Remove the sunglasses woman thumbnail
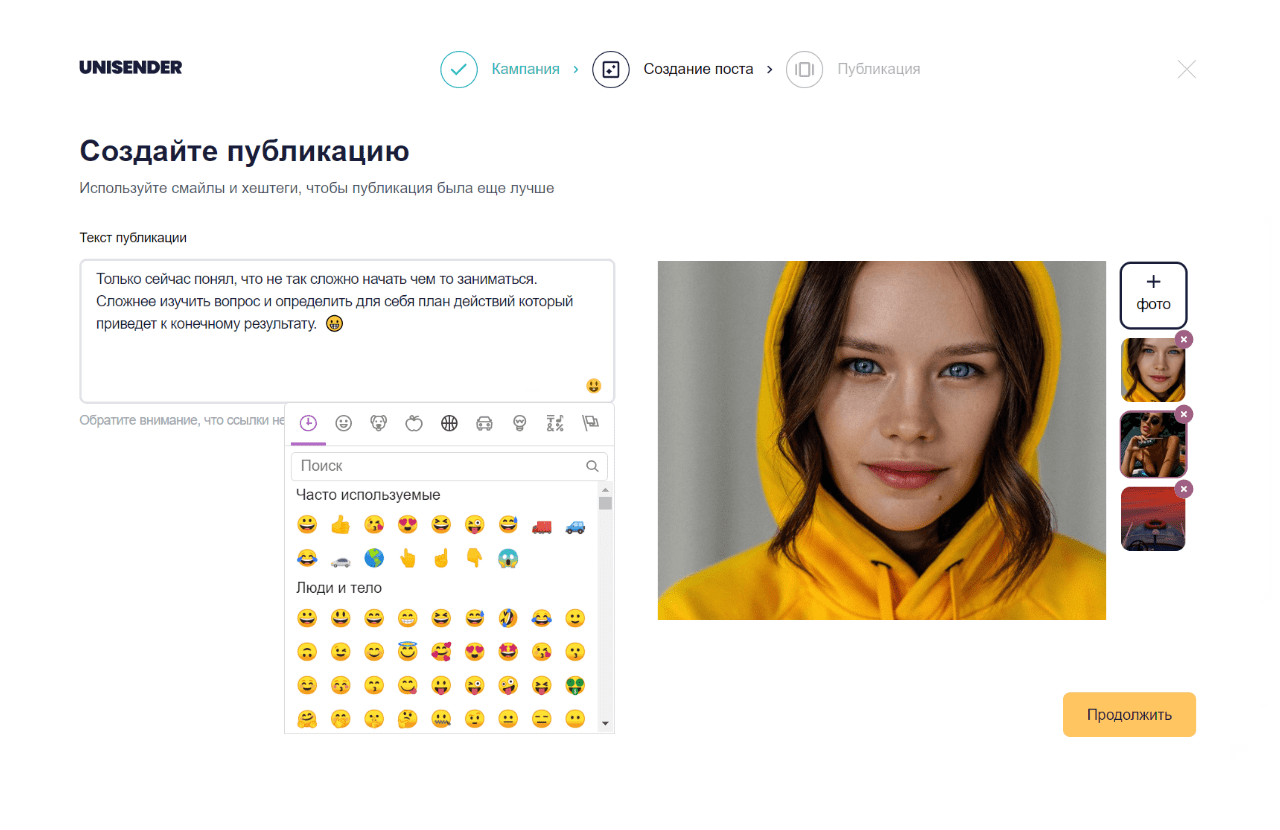This screenshot has width=1280, height=830. 1184,414
